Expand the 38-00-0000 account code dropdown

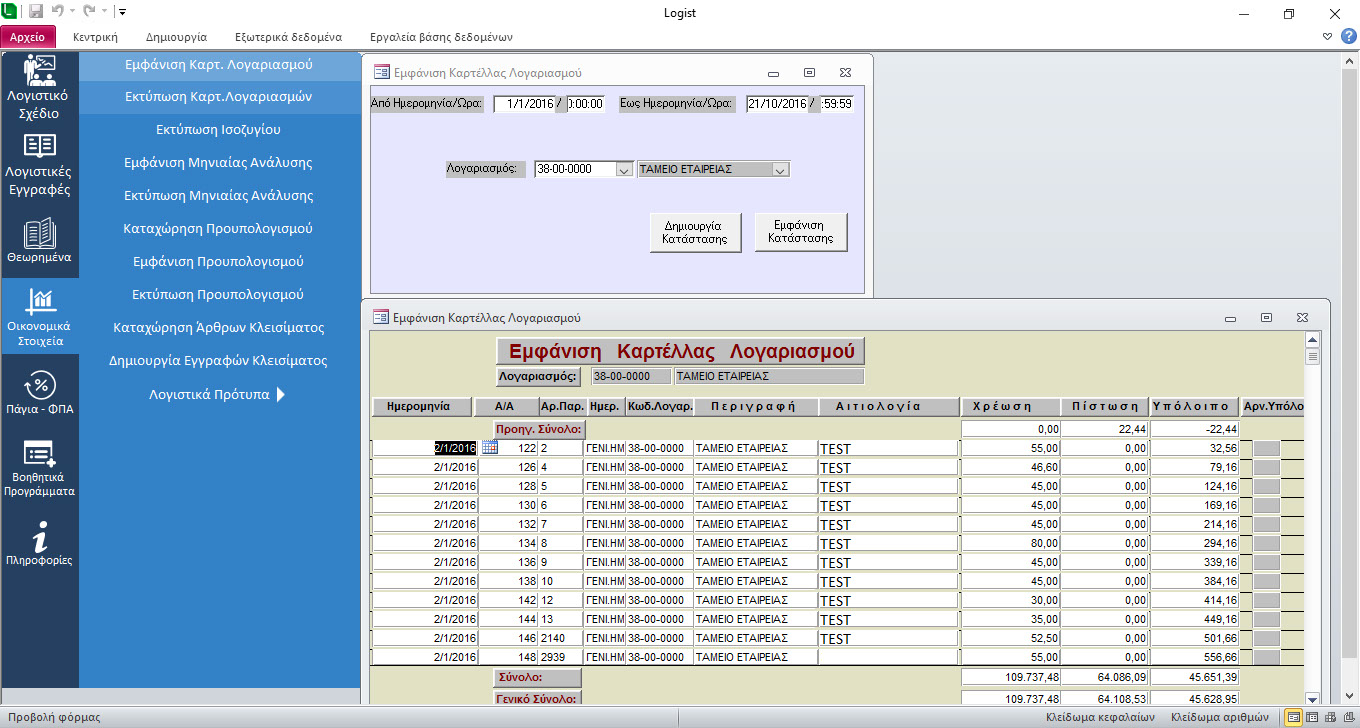(x=623, y=170)
